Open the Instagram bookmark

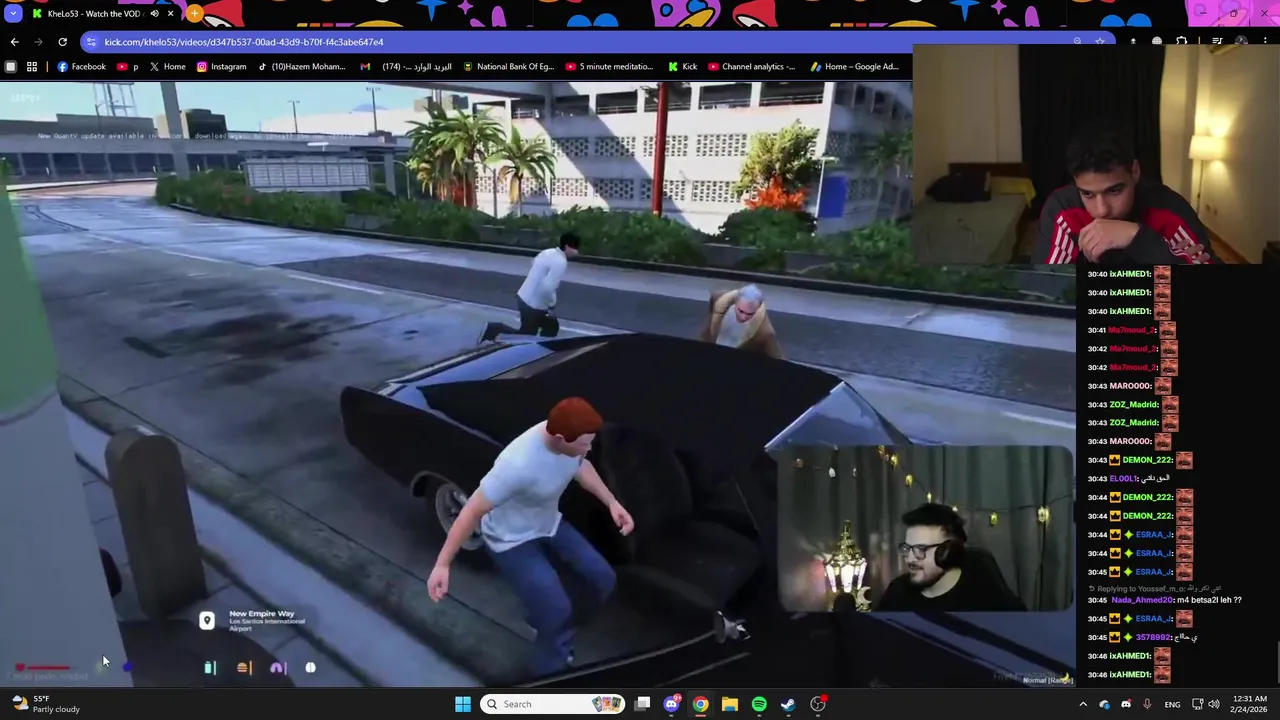[221, 67]
